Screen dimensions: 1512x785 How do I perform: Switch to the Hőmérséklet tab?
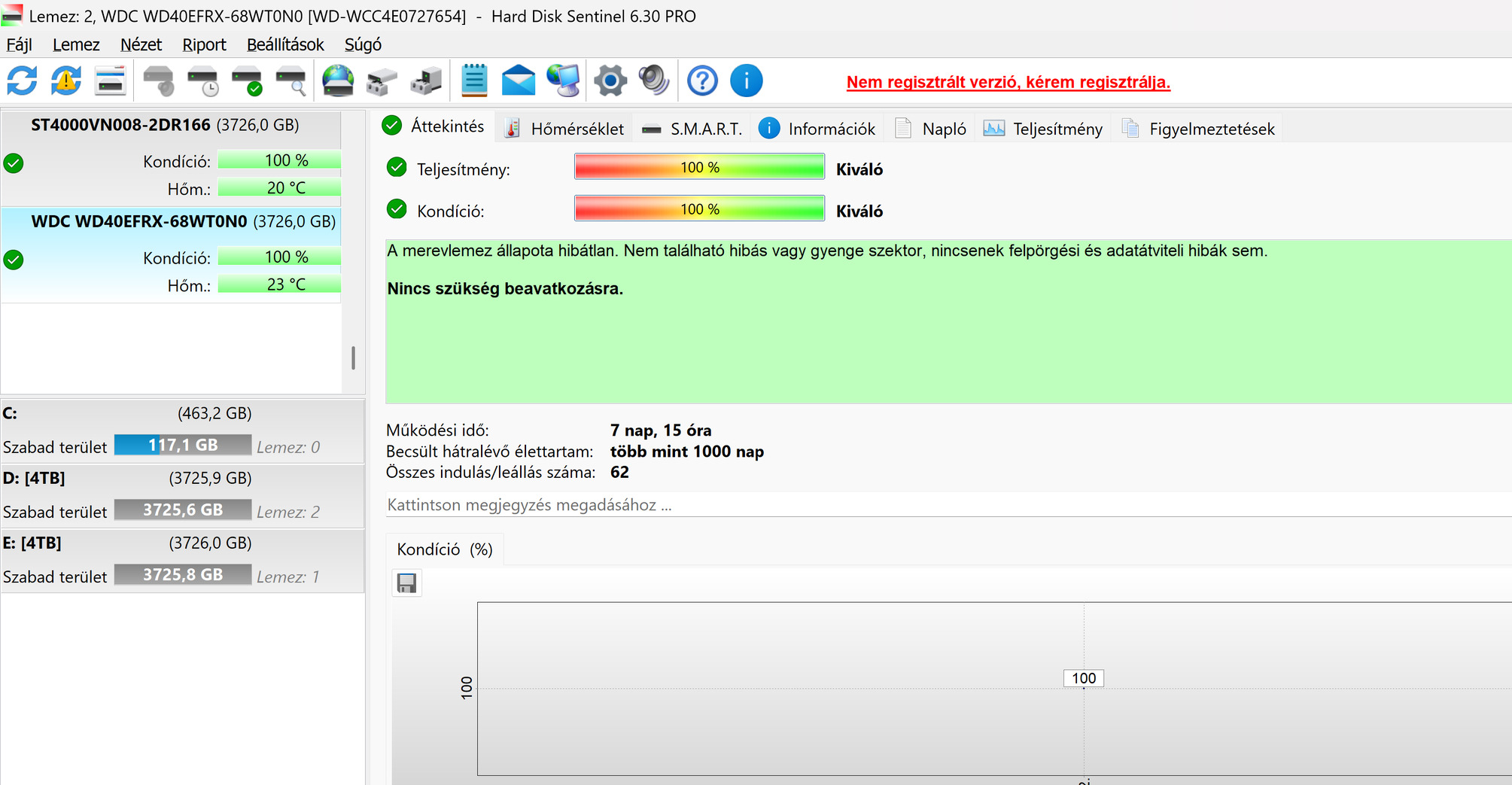pos(564,129)
